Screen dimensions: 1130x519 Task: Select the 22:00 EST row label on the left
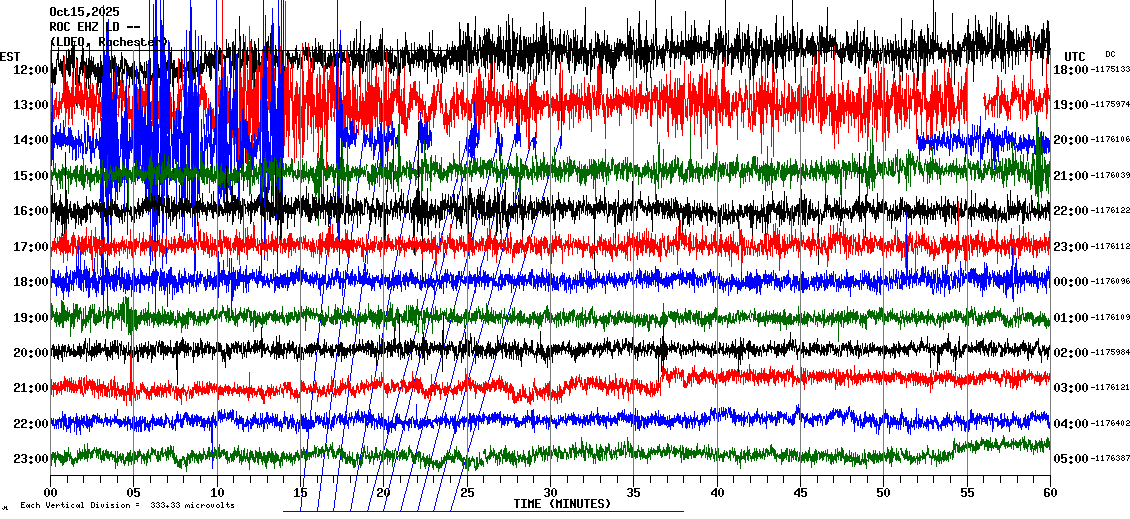click(31, 423)
